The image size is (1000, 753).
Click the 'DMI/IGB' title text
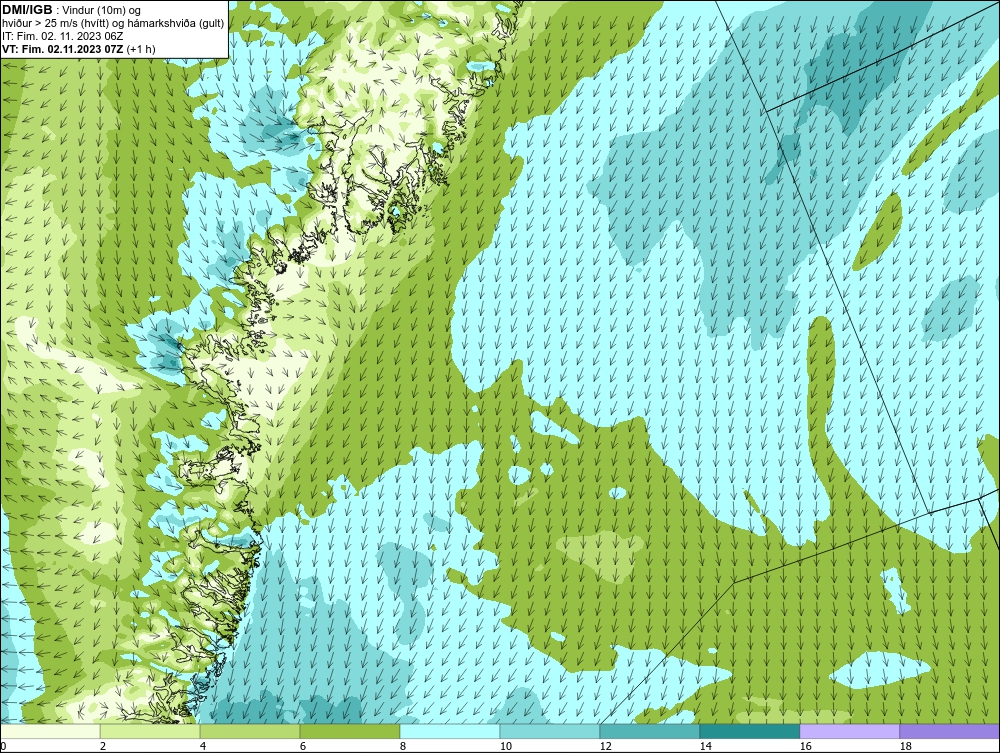[27, 10]
